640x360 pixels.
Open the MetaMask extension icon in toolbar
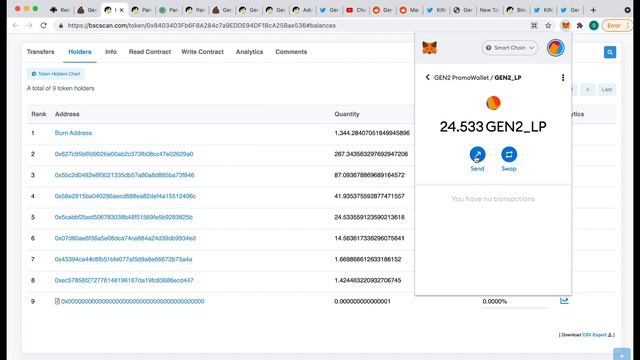click(565, 25)
